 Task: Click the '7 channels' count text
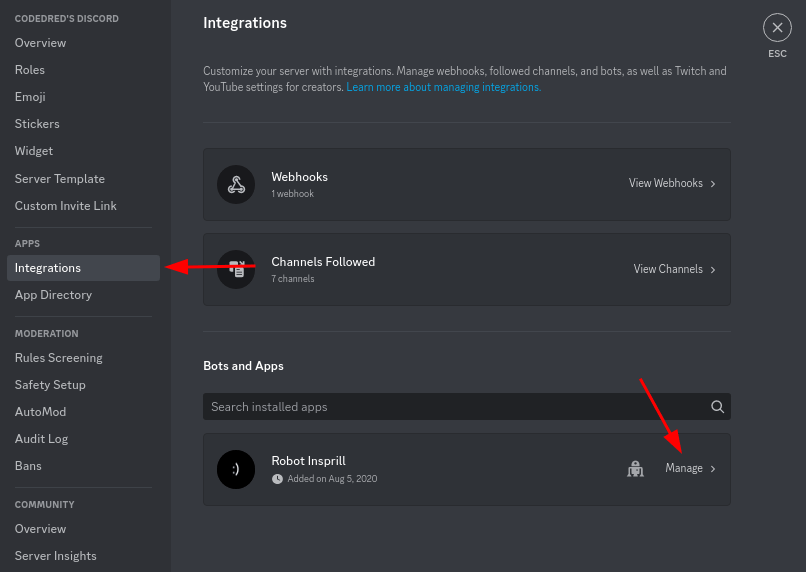click(293, 279)
